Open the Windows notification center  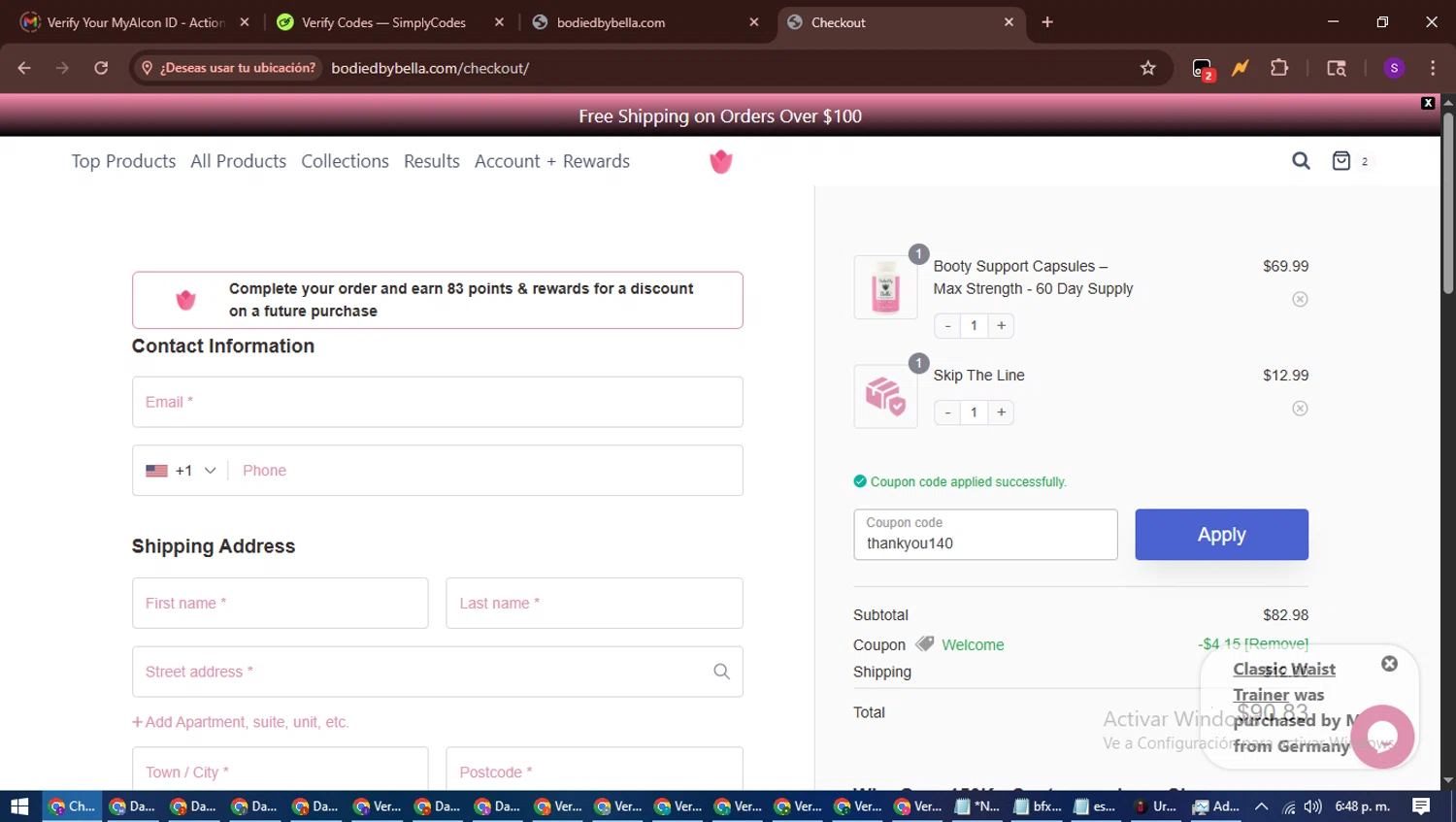tap(1421, 806)
